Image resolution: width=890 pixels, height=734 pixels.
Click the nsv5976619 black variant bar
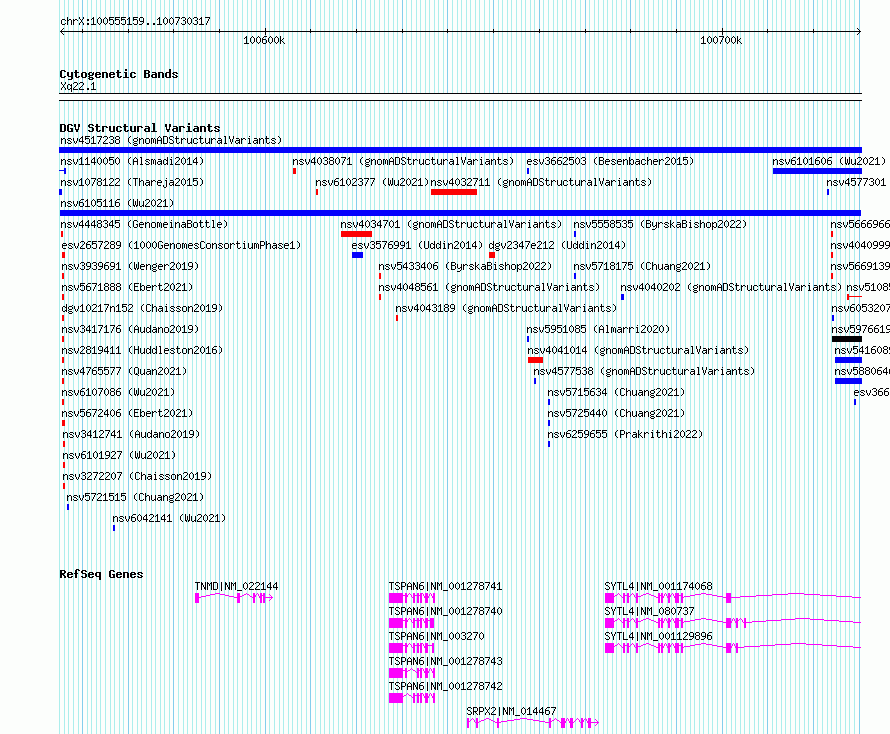tap(847, 339)
